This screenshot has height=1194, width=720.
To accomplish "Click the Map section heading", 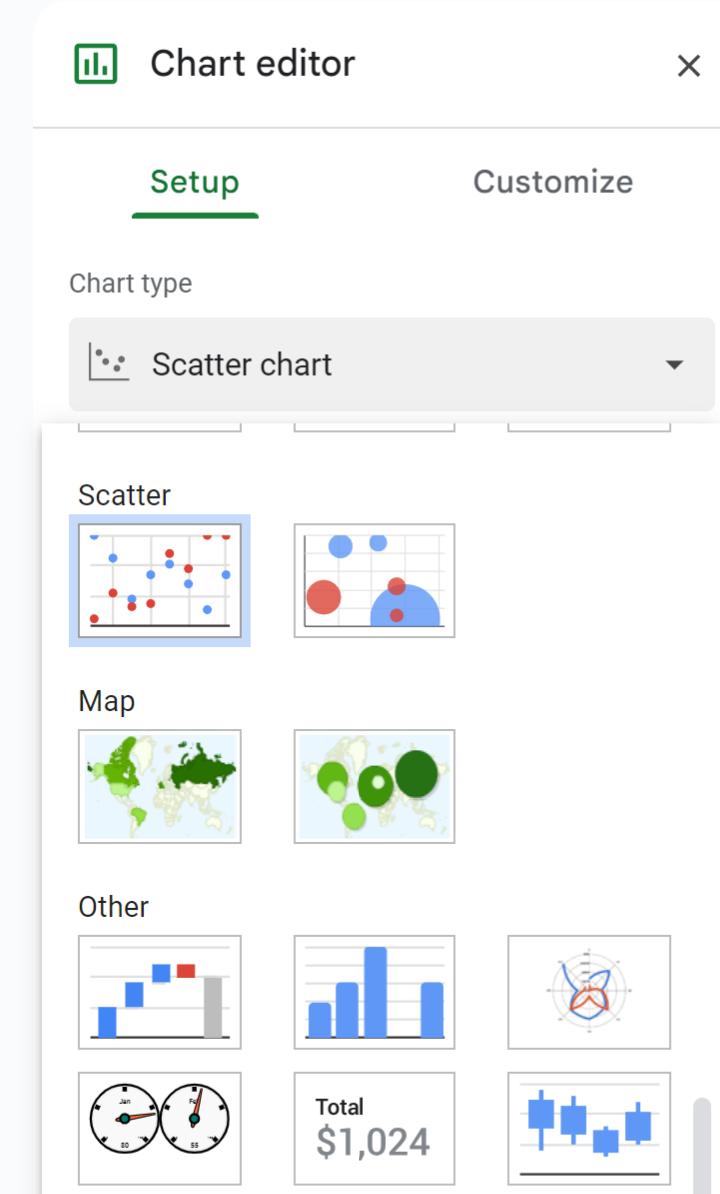I will (106, 701).
